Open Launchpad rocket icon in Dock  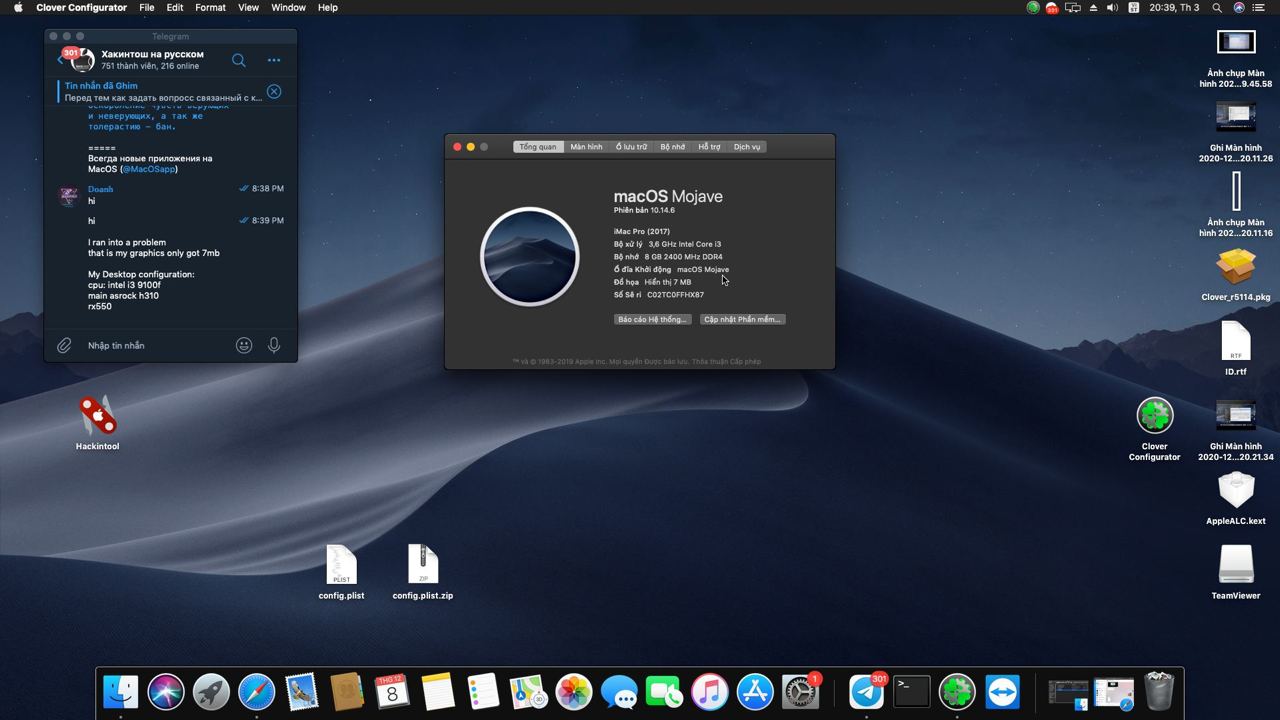coord(211,692)
